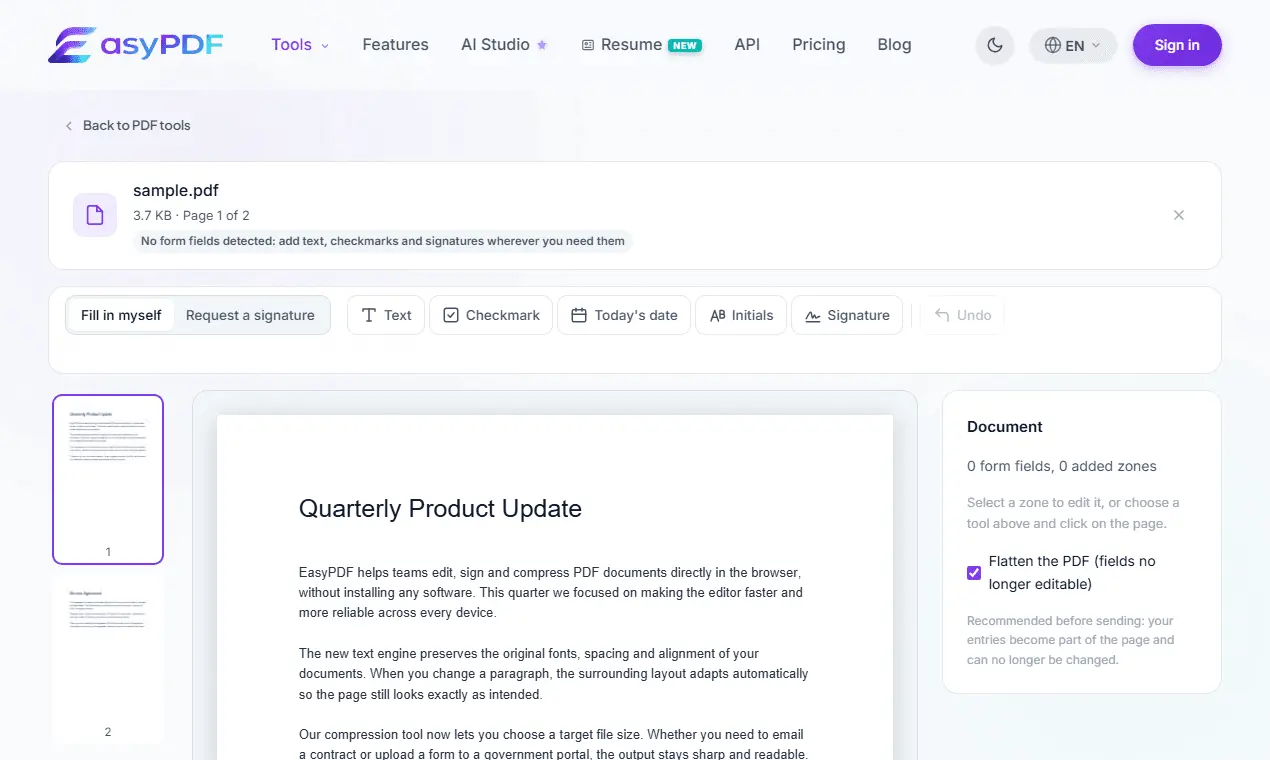Uncheck Flatten the PDF checkbox
Image resolution: width=1270 pixels, height=760 pixels.
click(974, 573)
